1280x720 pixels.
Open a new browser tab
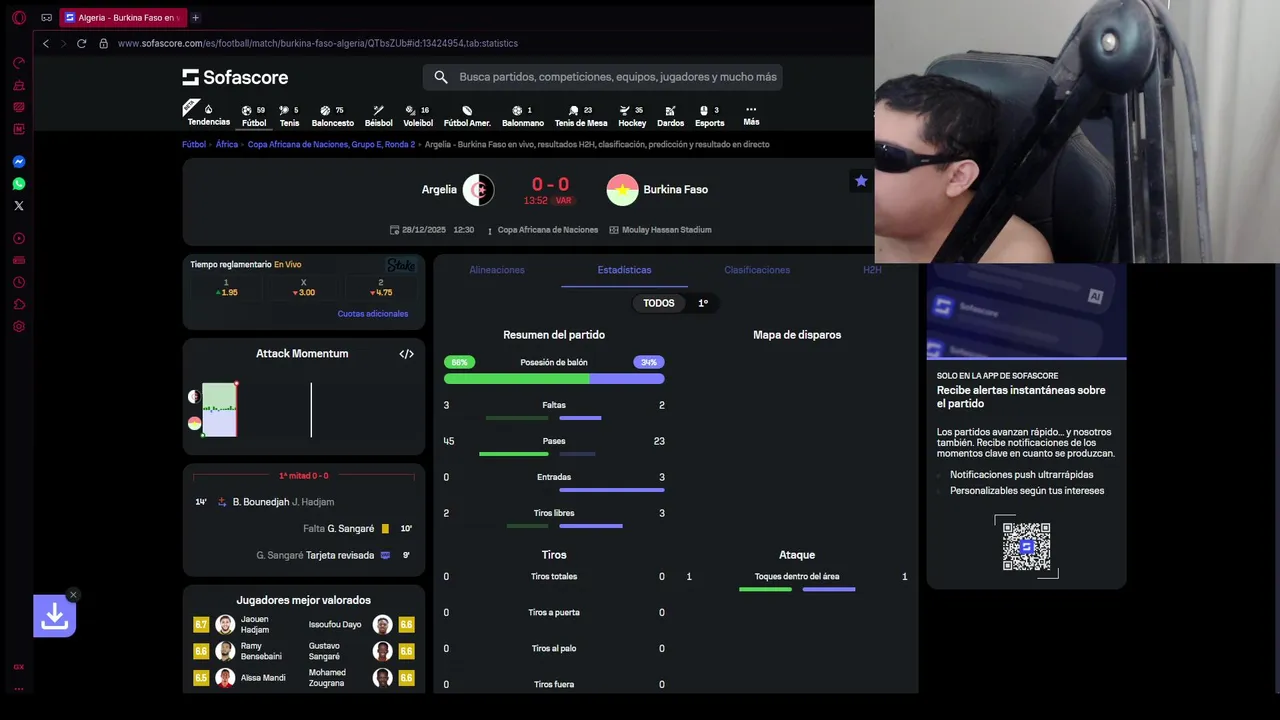click(x=195, y=17)
